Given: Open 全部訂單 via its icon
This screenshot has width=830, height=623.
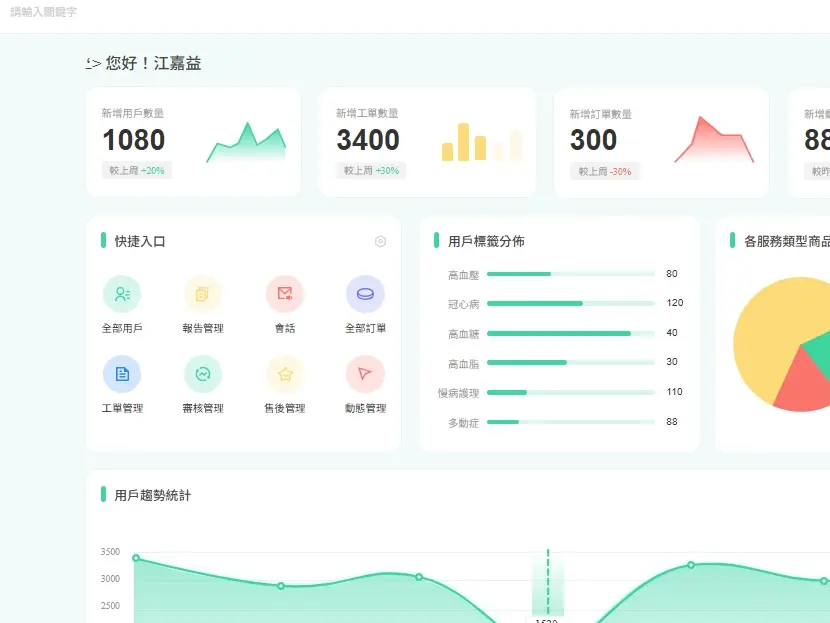Looking at the screenshot, I should pos(364,294).
